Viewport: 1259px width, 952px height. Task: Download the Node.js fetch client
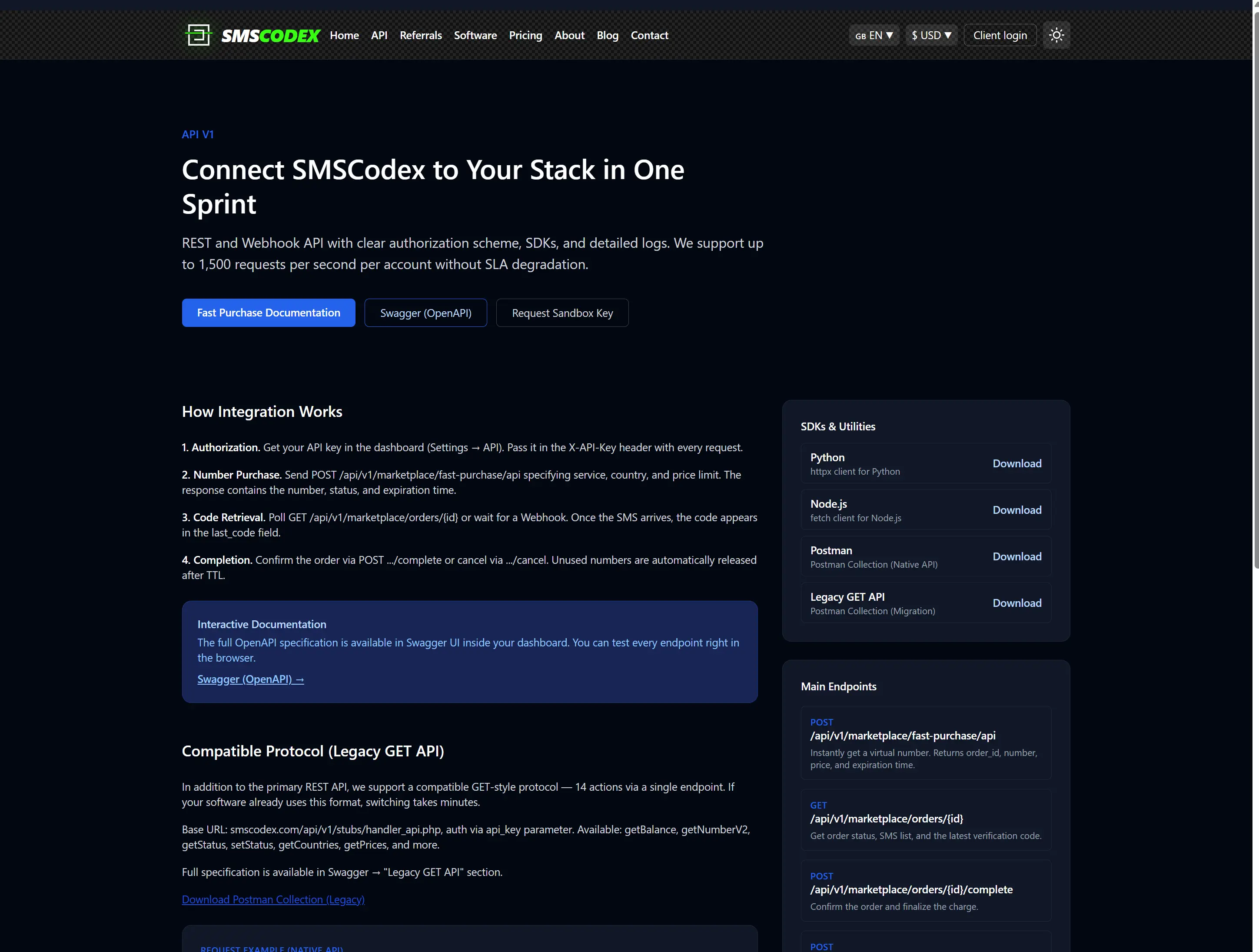click(1017, 510)
